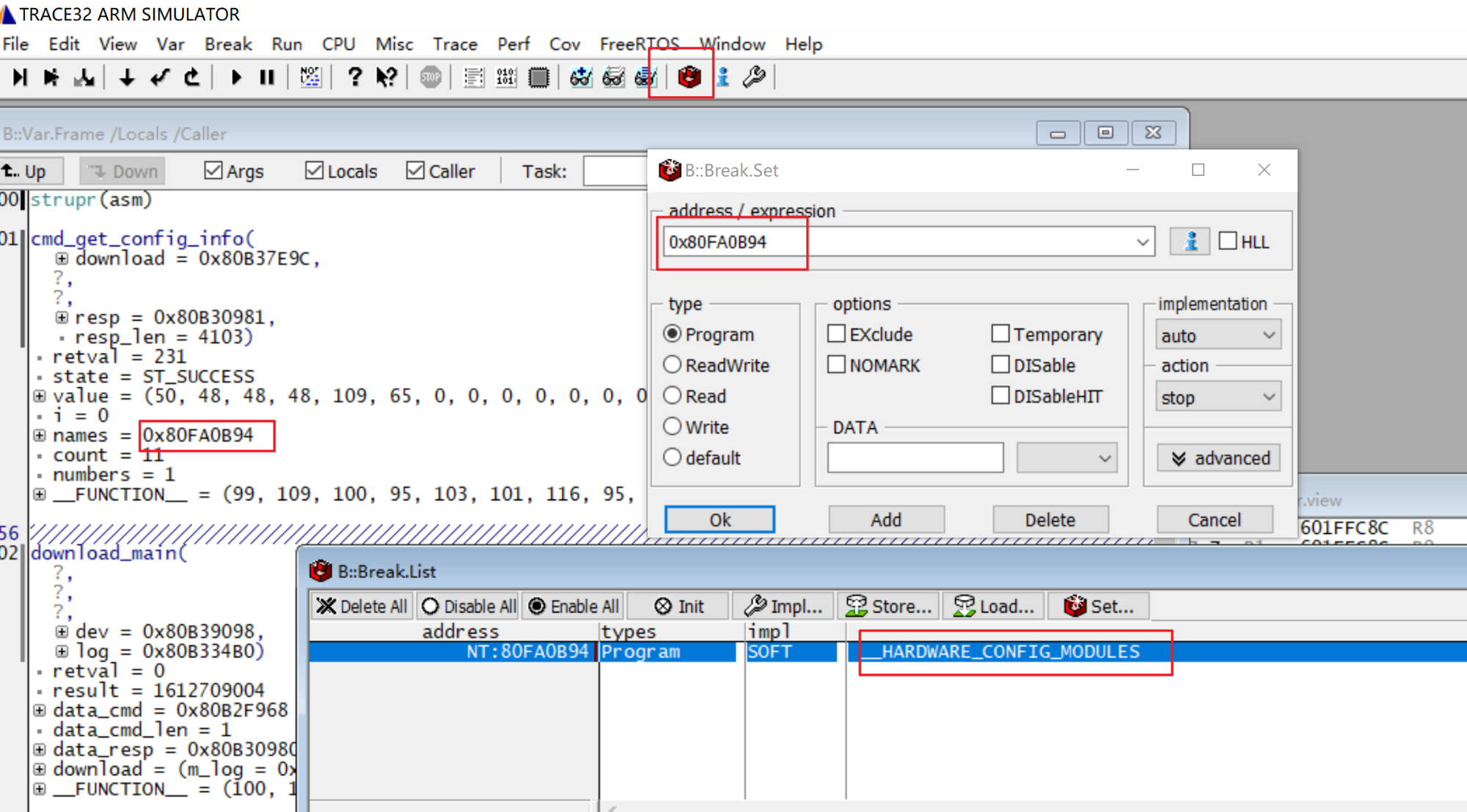Image resolution: width=1467 pixels, height=812 pixels.
Task: Select the default breakpoint type
Action: coord(672,457)
